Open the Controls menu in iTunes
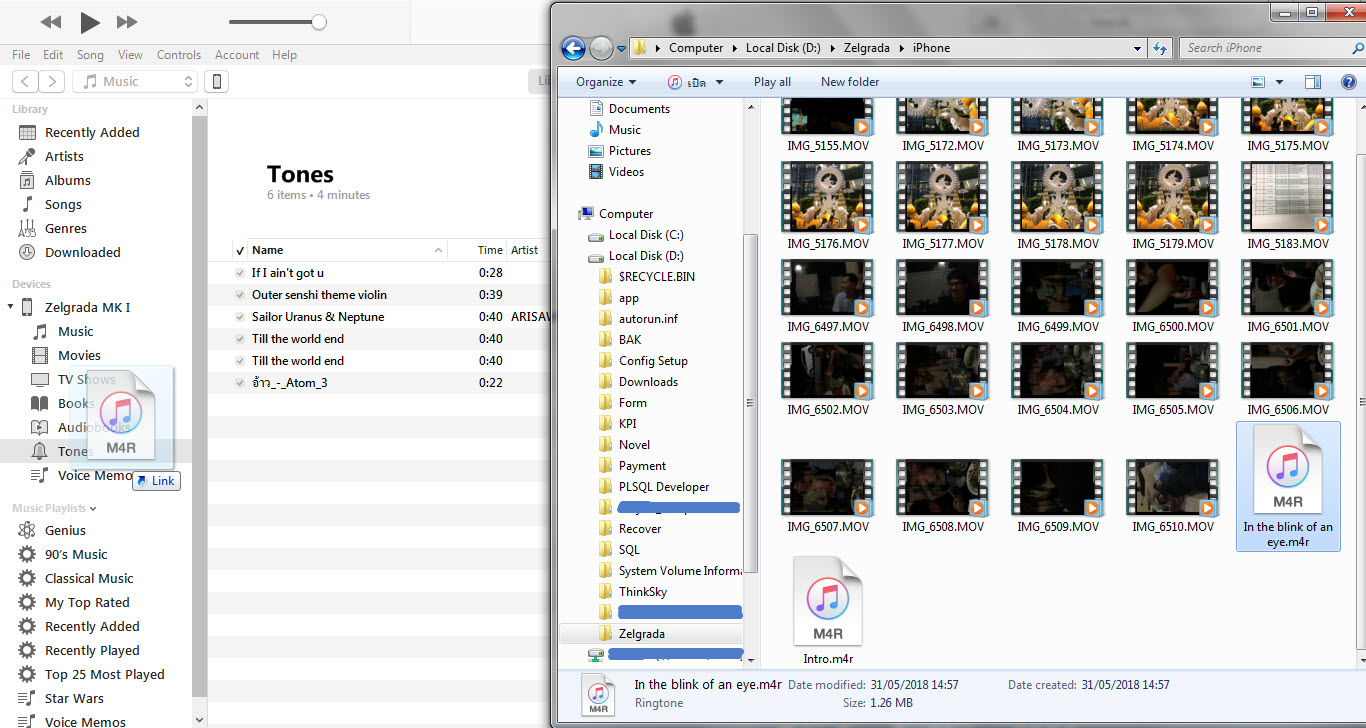This screenshot has width=1366, height=728. (x=179, y=55)
